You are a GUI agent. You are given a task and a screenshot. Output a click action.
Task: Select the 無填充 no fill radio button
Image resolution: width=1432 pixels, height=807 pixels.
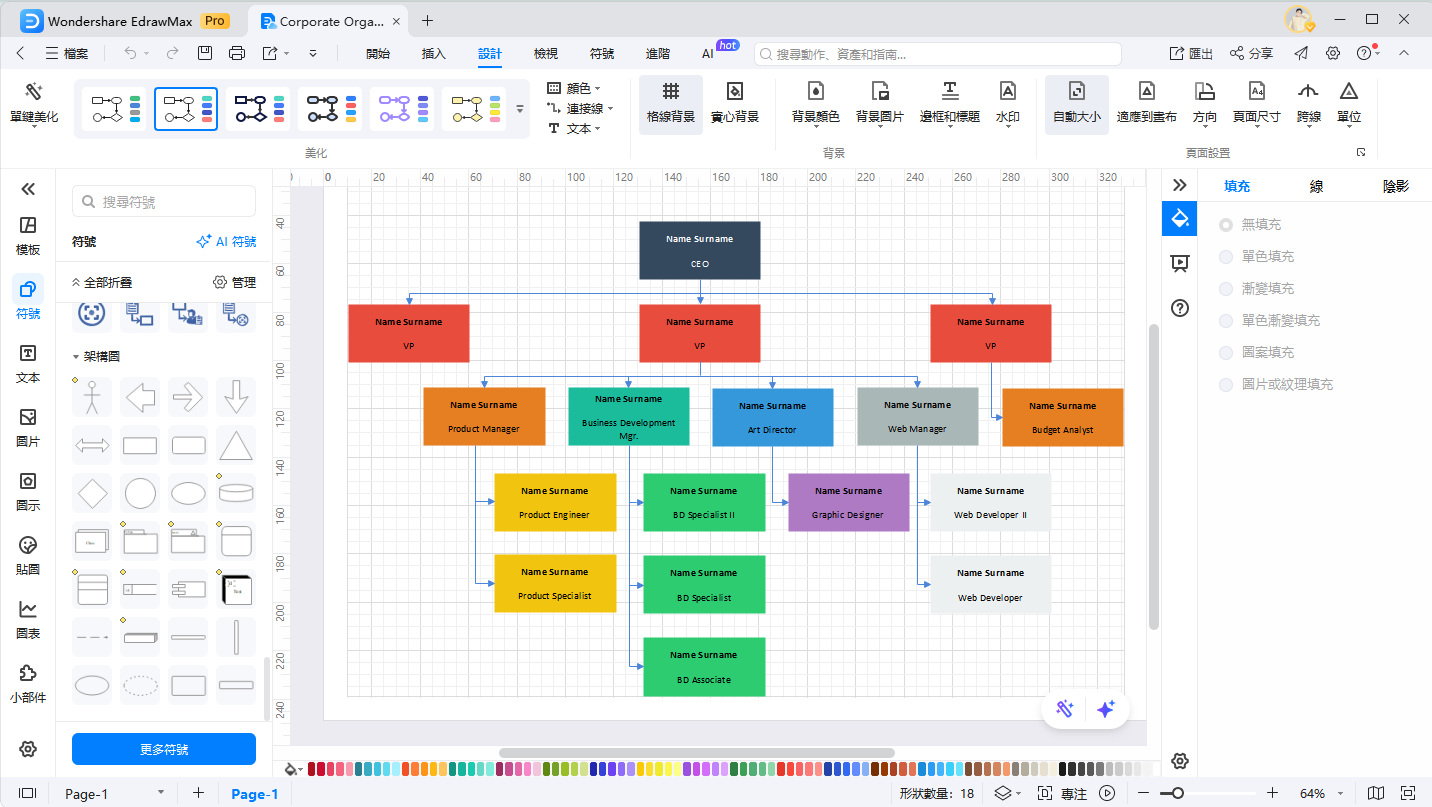coord(1226,225)
